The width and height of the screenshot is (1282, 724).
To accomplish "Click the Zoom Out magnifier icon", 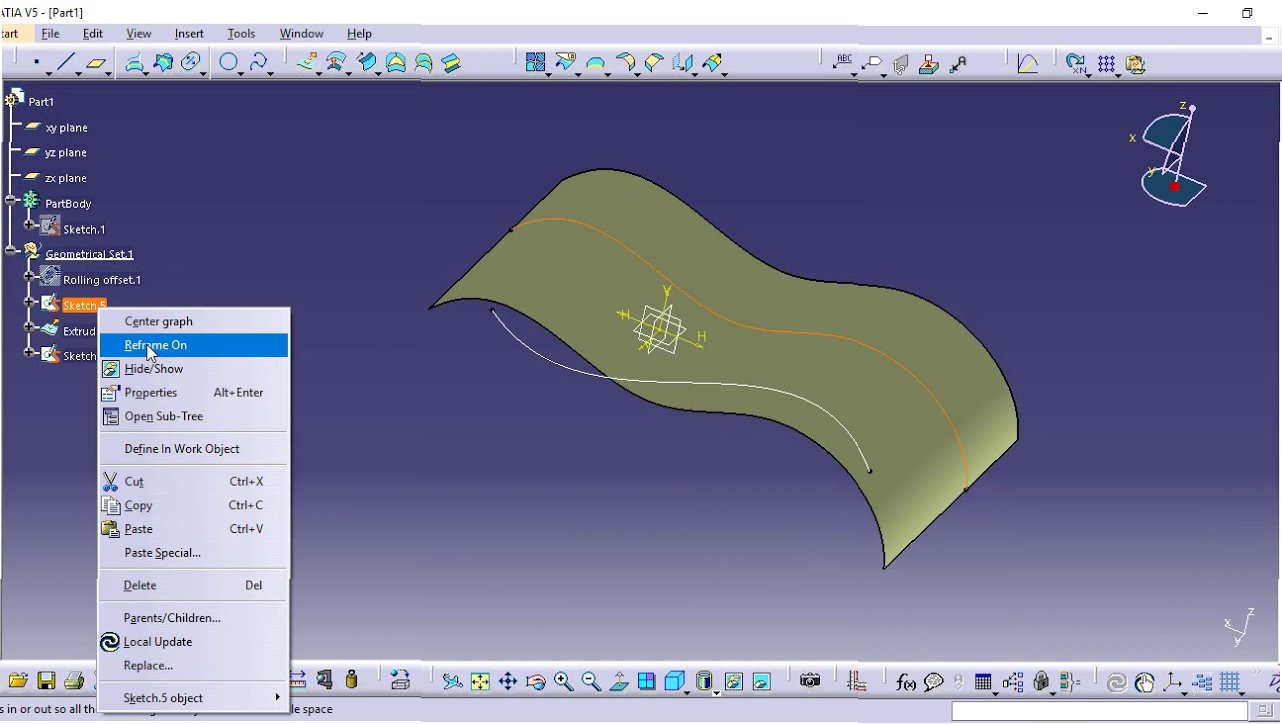I will 591,682.
